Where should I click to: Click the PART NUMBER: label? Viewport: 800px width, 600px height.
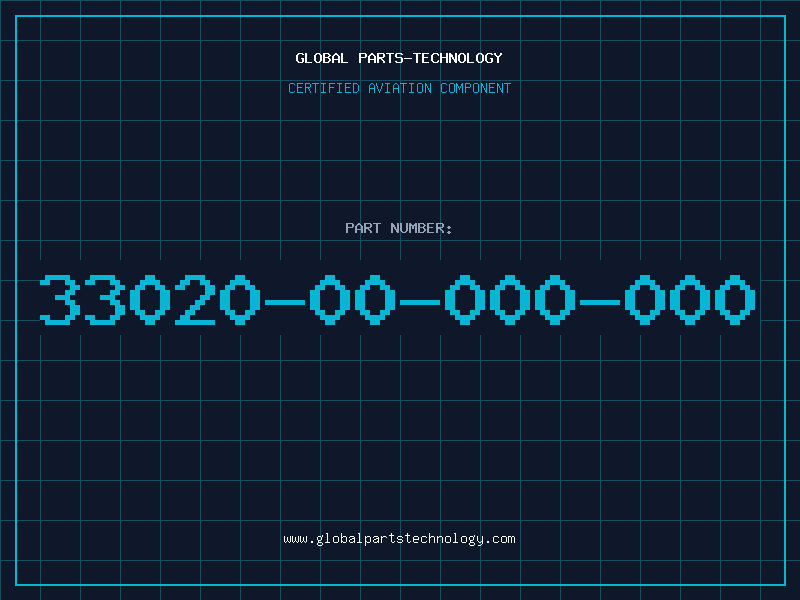pos(399,228)
